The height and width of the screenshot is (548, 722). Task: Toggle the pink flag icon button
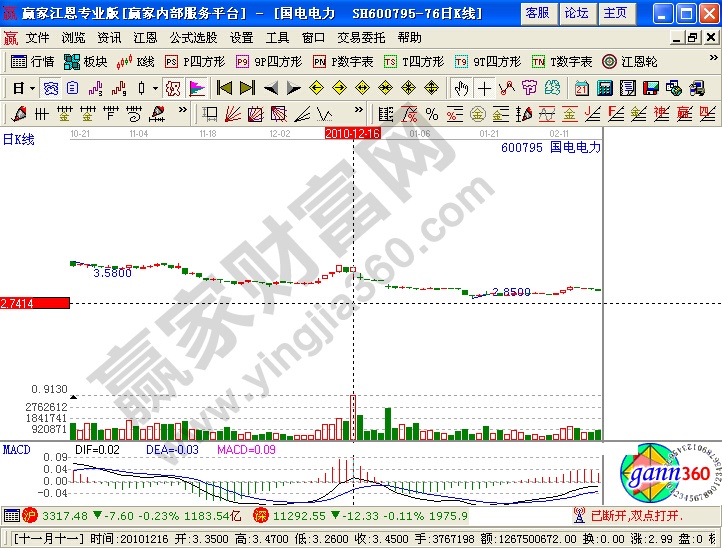pyautogui.click(x=196, y=87)
